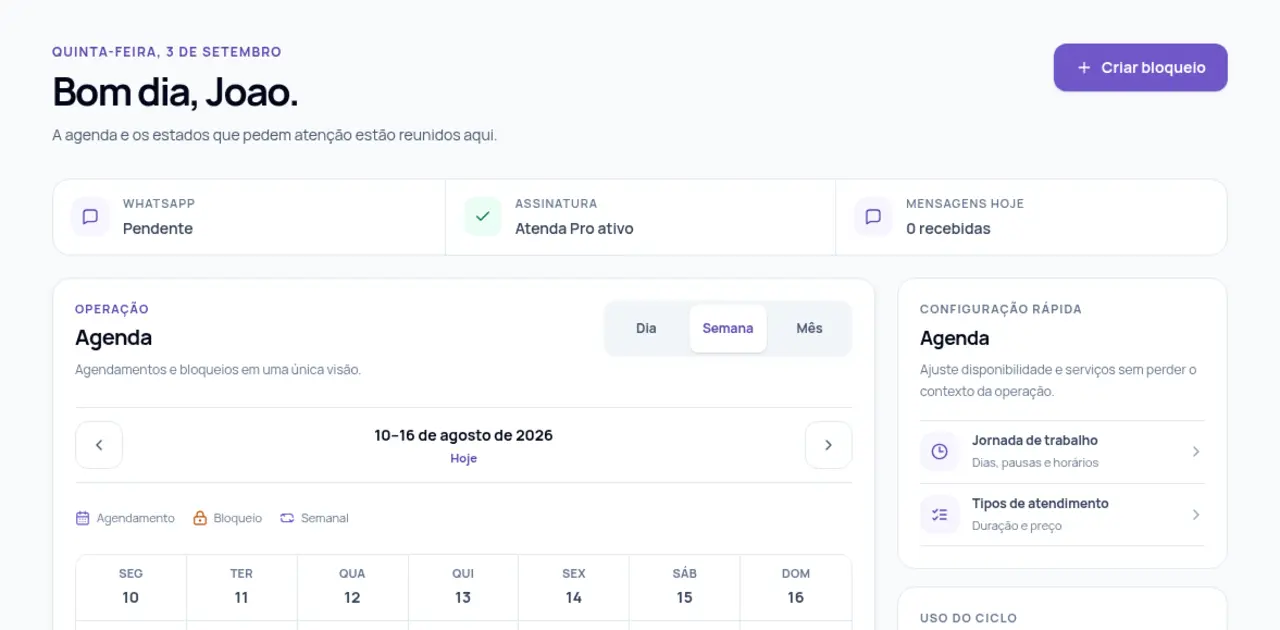The height and width of the screenshot is (630, 1280).
Task: Open Jornada de trabalho settings
Action: coord(1062,451)
